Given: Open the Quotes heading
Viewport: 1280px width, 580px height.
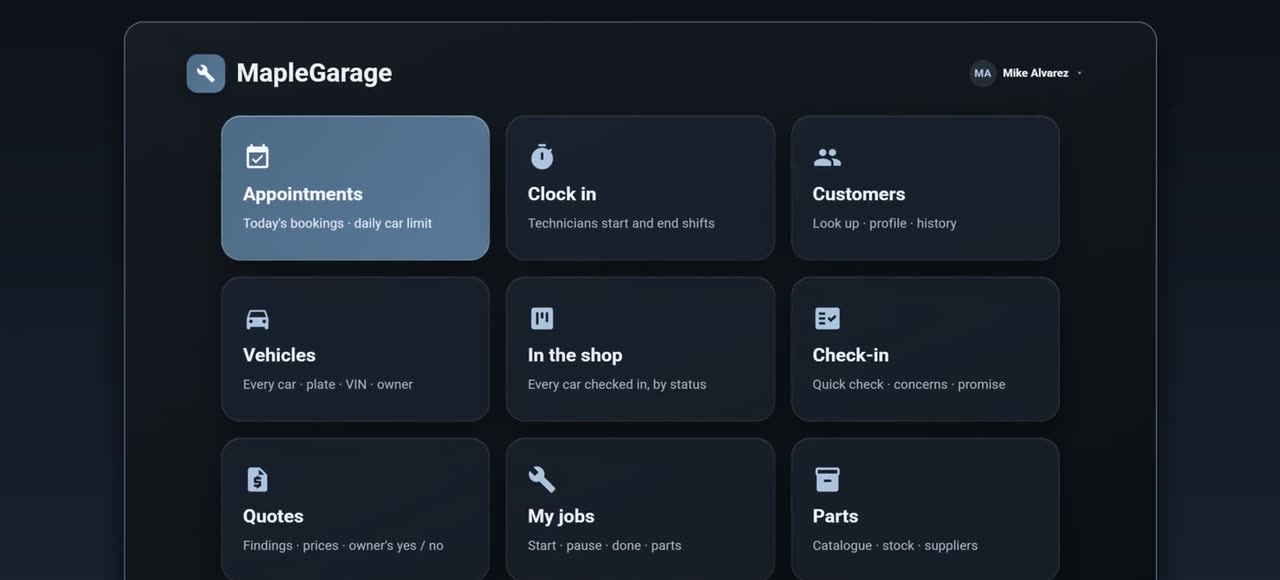Looking at the screenshot, I should pyautogui.click(x=273, y=516).
